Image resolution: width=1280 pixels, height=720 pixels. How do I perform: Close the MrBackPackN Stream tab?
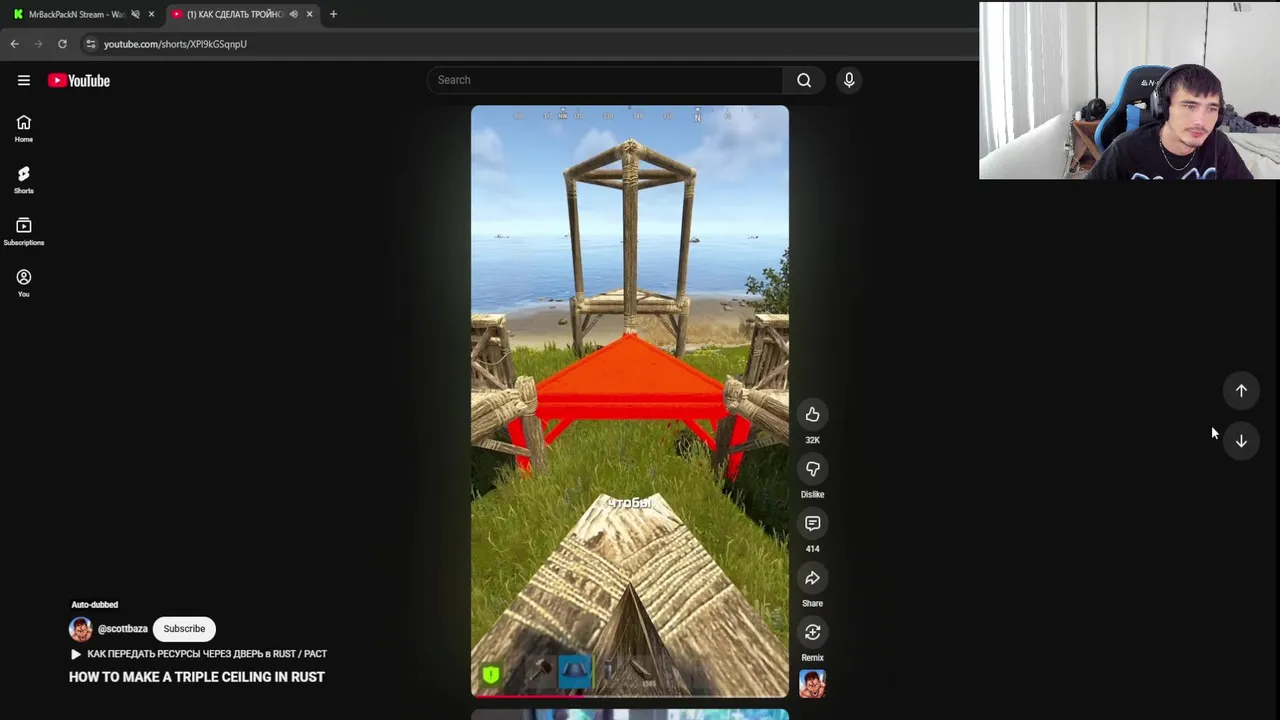point(151,14)
